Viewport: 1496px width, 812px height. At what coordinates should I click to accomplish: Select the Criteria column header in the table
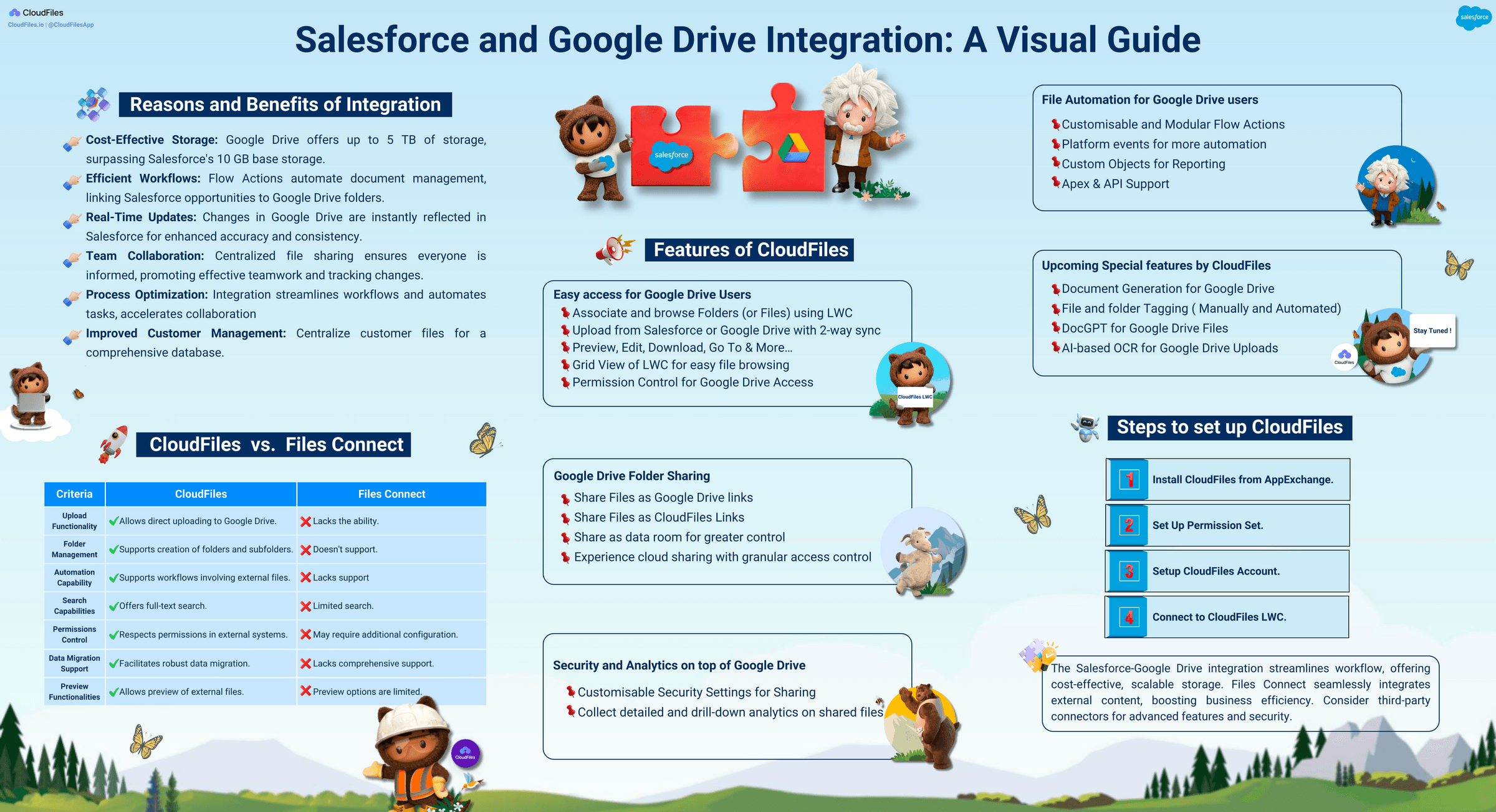[x=74, y=494]
